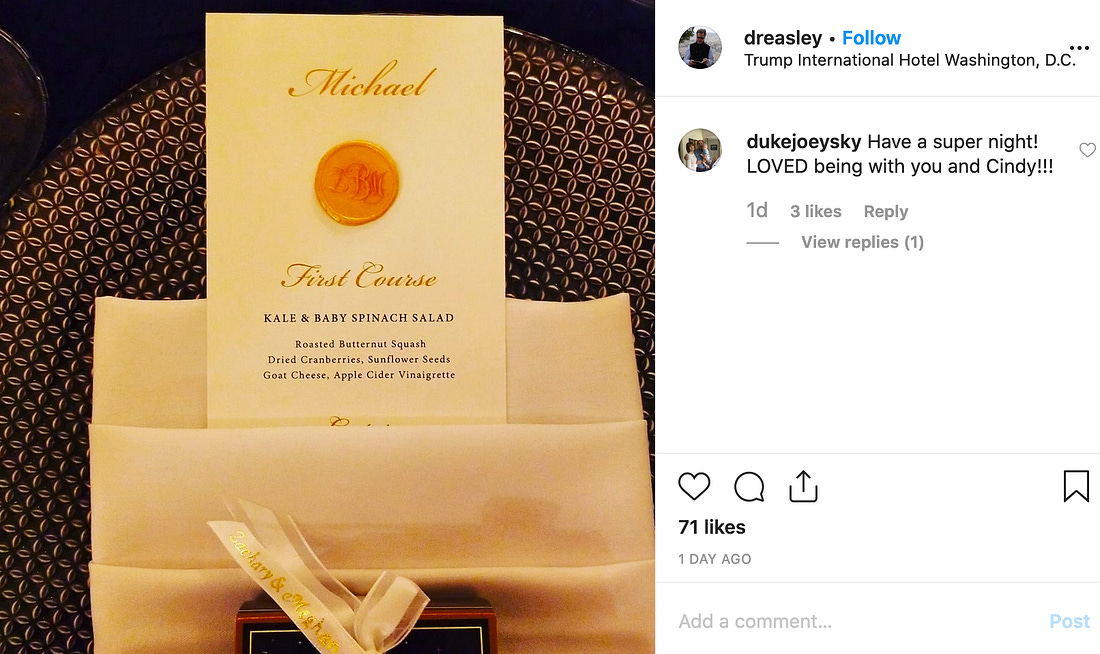Screen dimensions: 1100x654
Task: Open the three-dot more options menu
Action: [x=1079, y=48]
